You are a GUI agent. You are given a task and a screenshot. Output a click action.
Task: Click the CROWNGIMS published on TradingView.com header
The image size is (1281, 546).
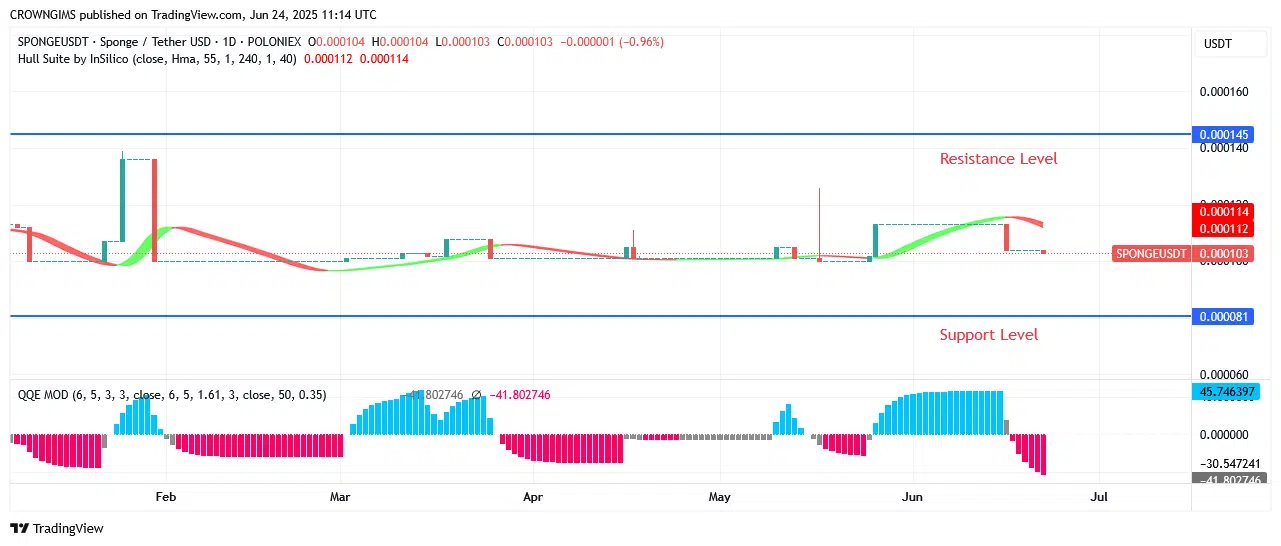pos(193,15)
